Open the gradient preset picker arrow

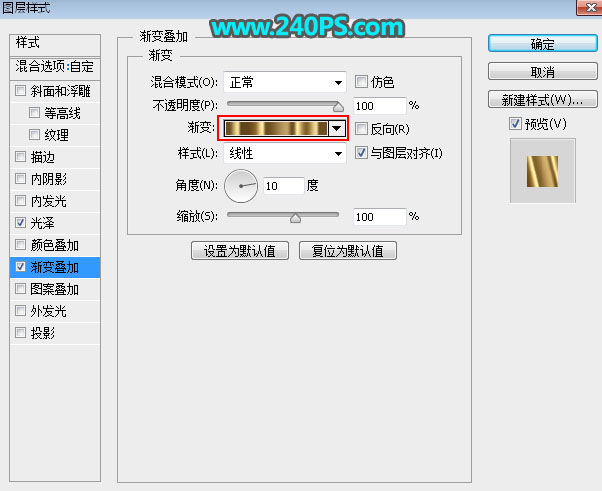coord(337,129)
